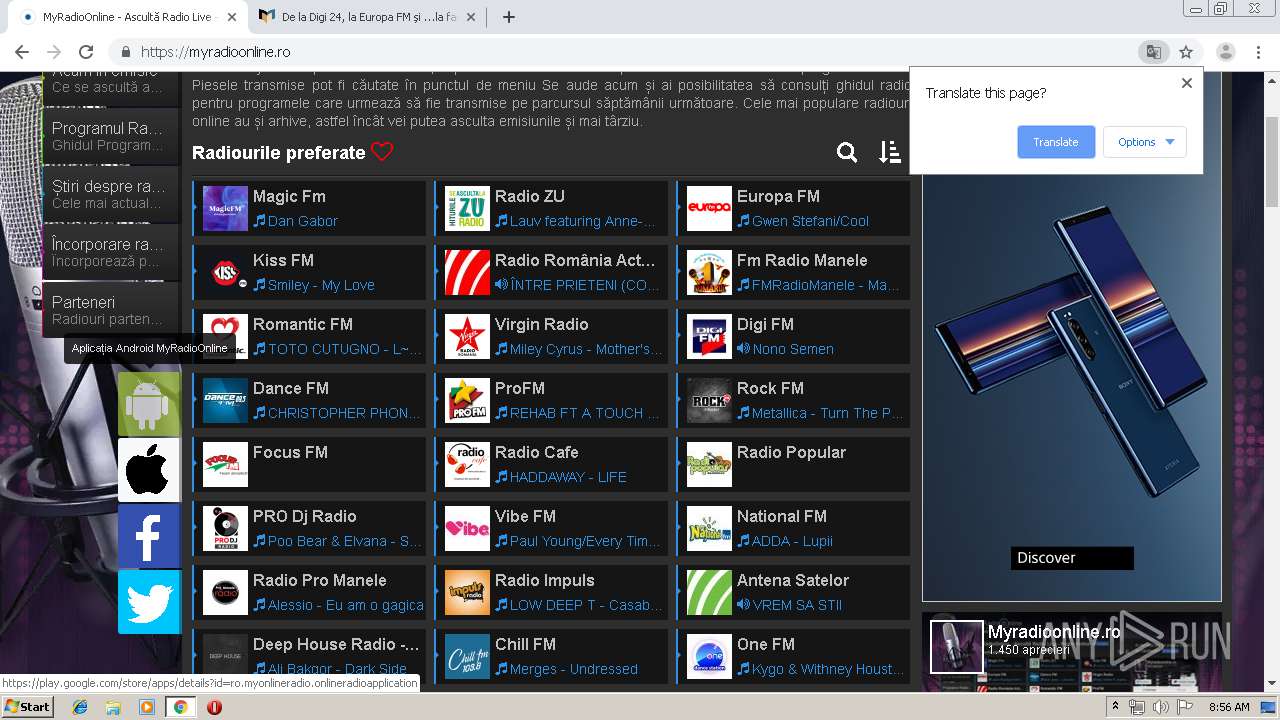Click the PRO Dj Radio logo
The image size is (1280, 720).
(x=225, y=528)
